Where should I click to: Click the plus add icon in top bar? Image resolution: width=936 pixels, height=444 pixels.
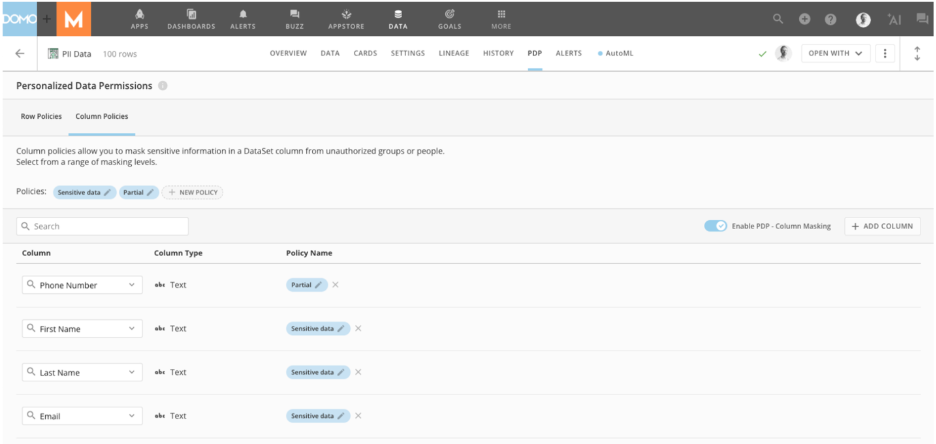pyautogui.click(x=805, y=19)
